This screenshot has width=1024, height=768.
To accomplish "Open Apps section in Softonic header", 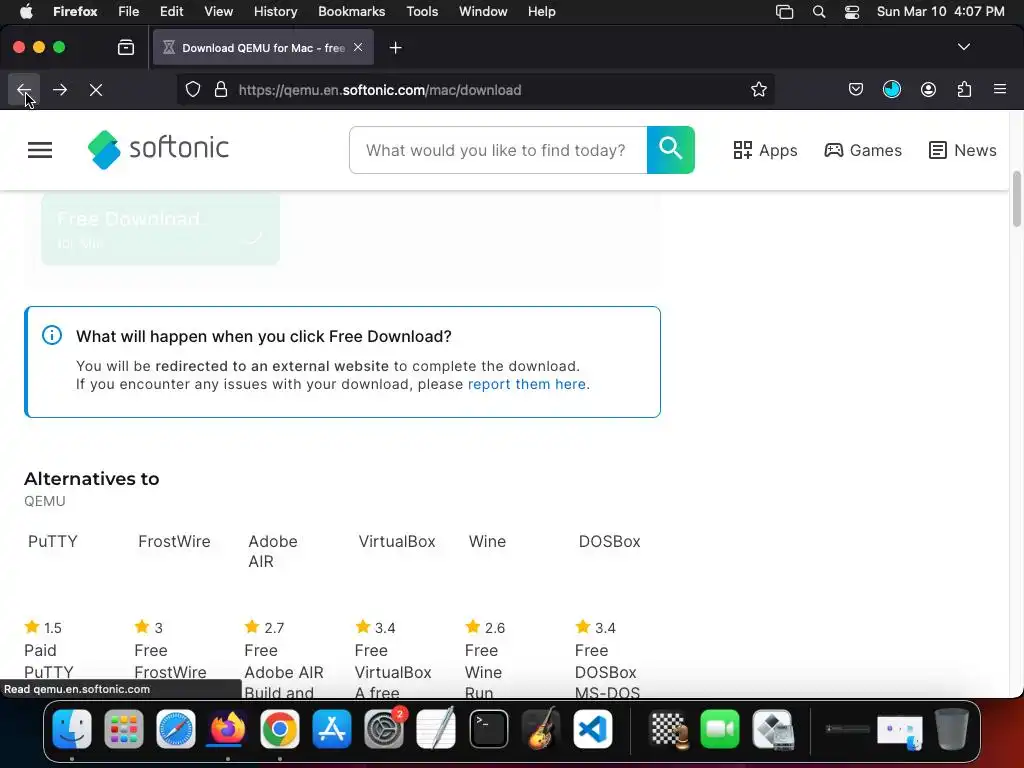I will coord(765,150).
